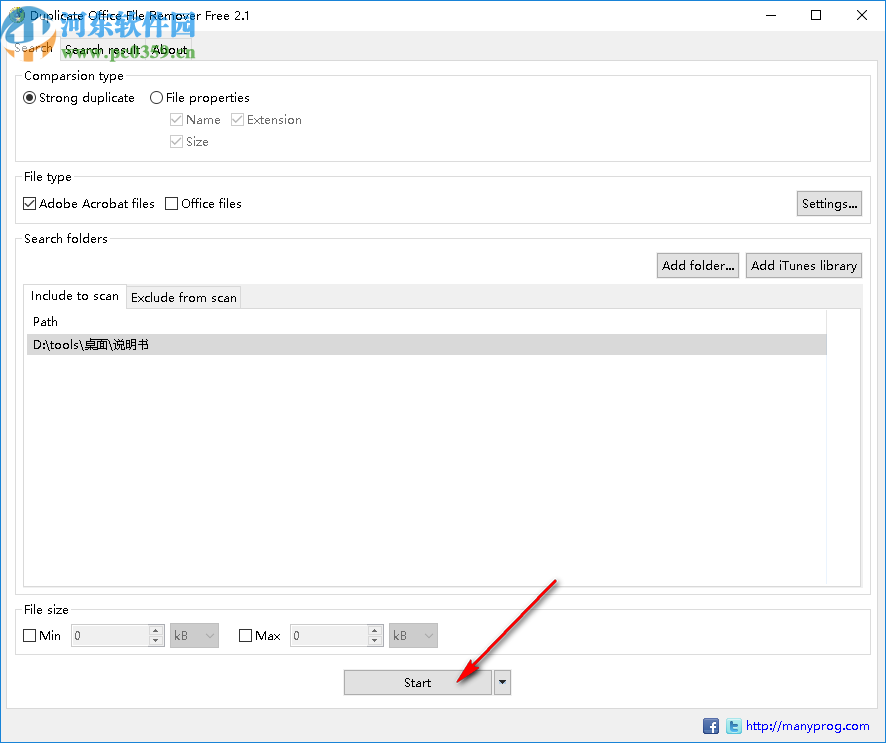886x743 pixels.
Task: Switch to the Exclude from scan tab
Action: [x=183, y=297]
